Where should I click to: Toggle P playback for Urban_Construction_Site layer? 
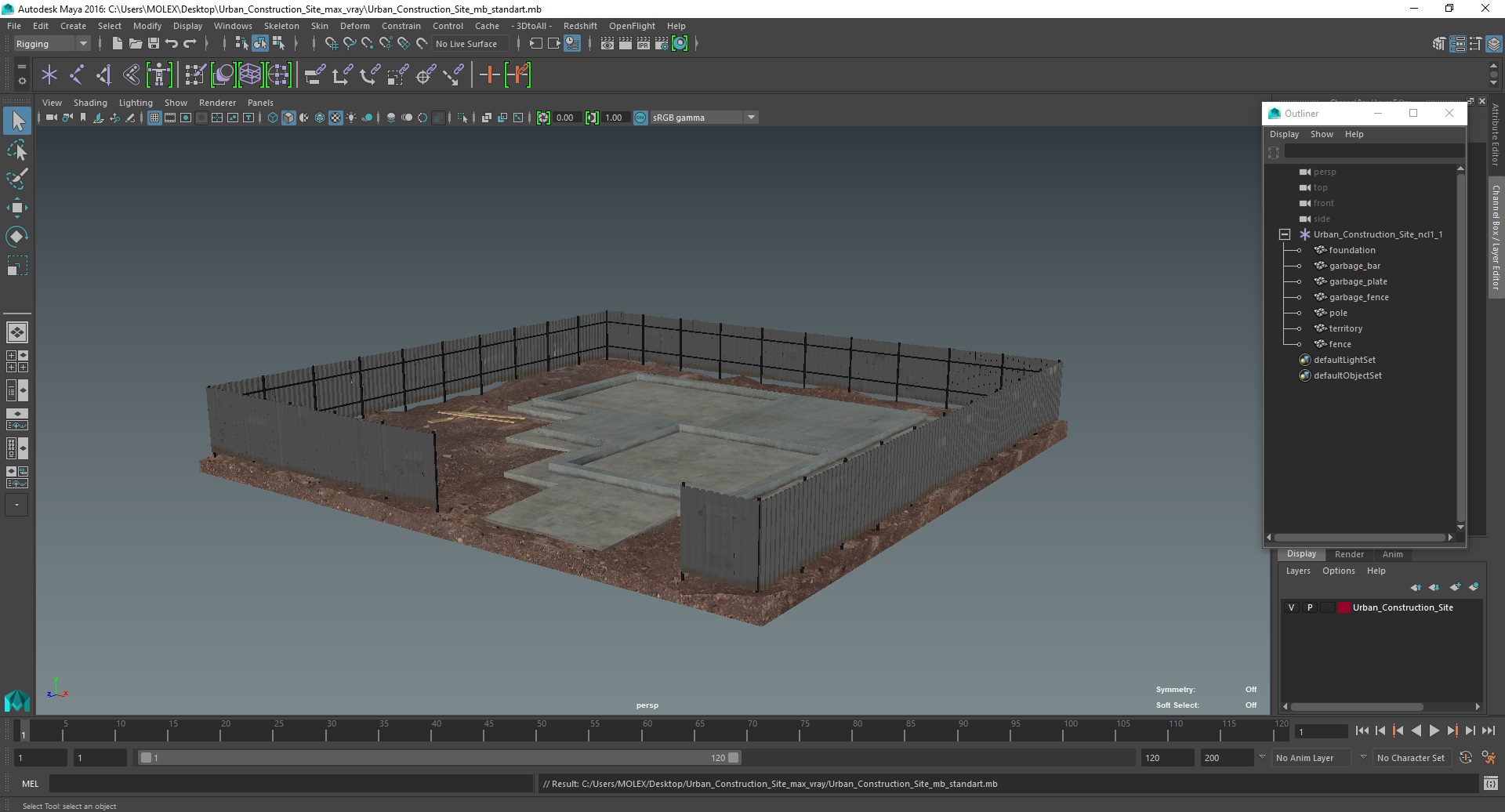[1310, 607]
